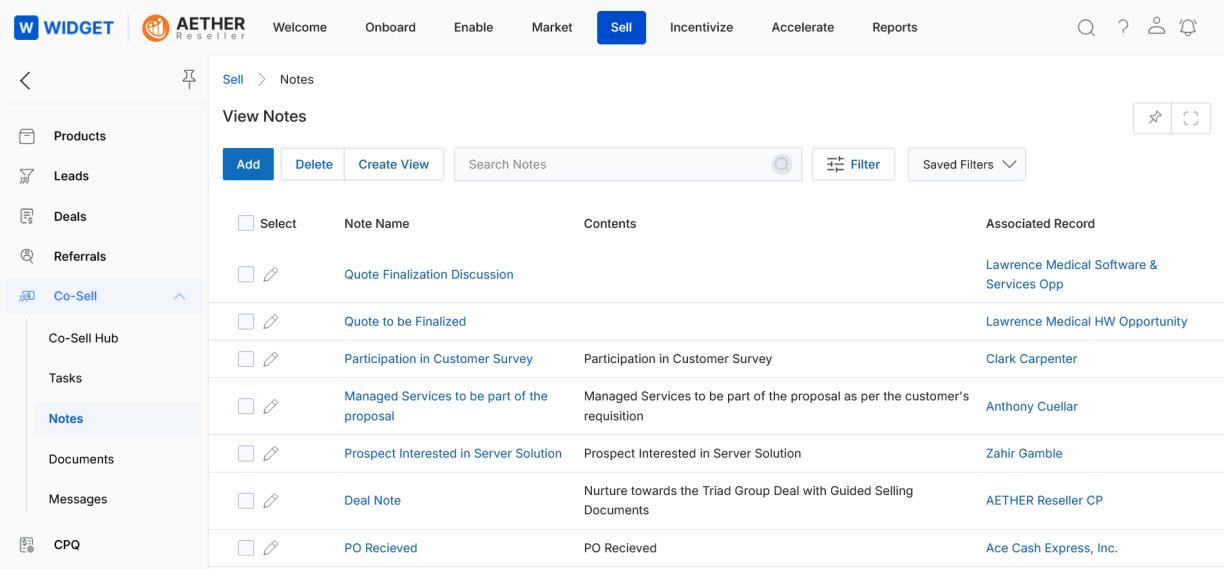Open Reports tab
This screenshot has width=1224, height=569.
895,28
